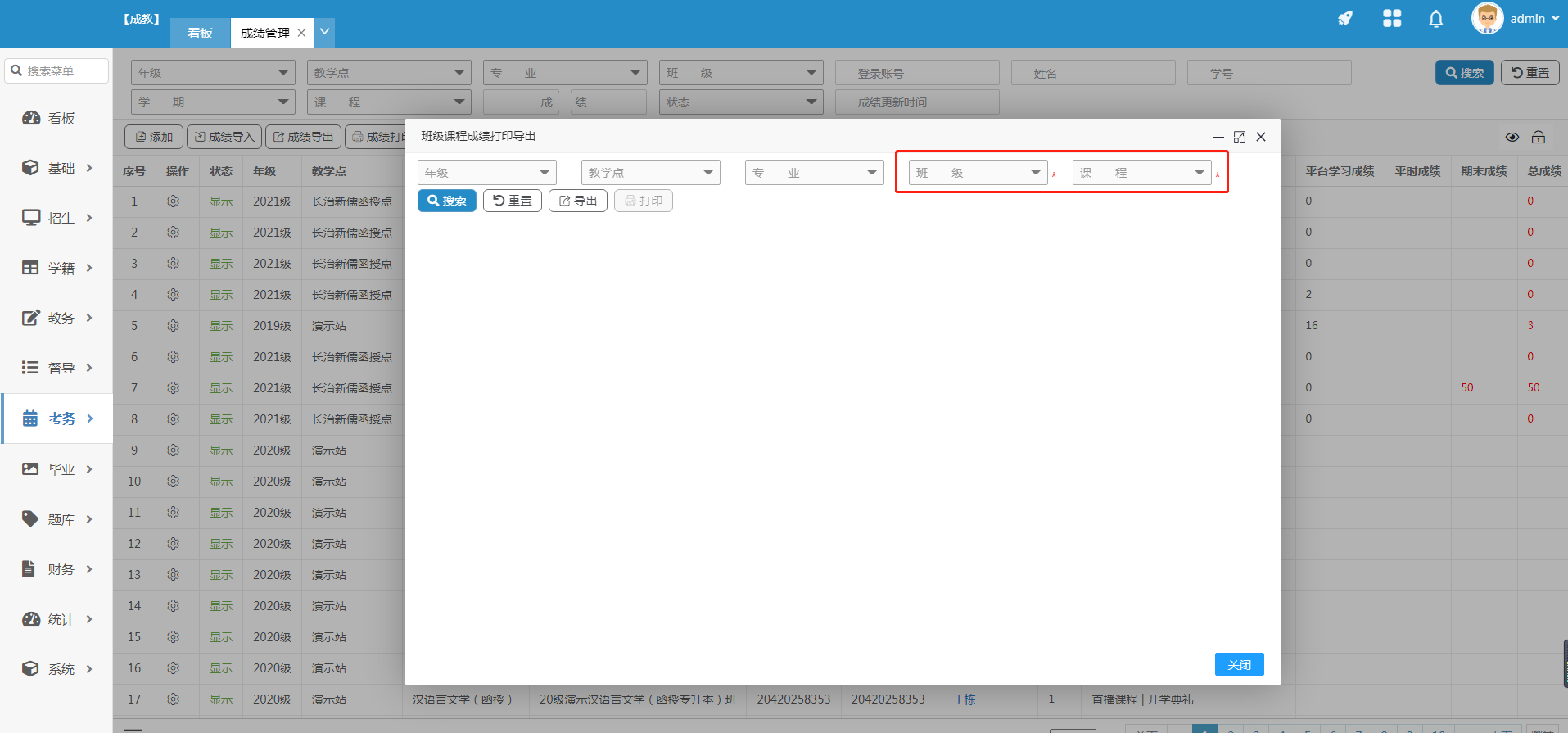The image size is (1568, 733).
Task: Click the gear icon in row 9
Action: (173, 450)
